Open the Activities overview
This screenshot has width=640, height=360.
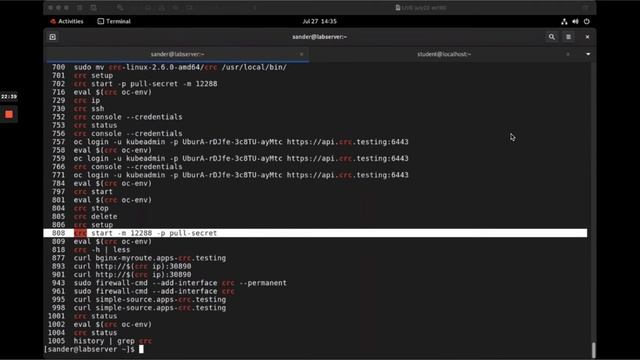point(67,22)
